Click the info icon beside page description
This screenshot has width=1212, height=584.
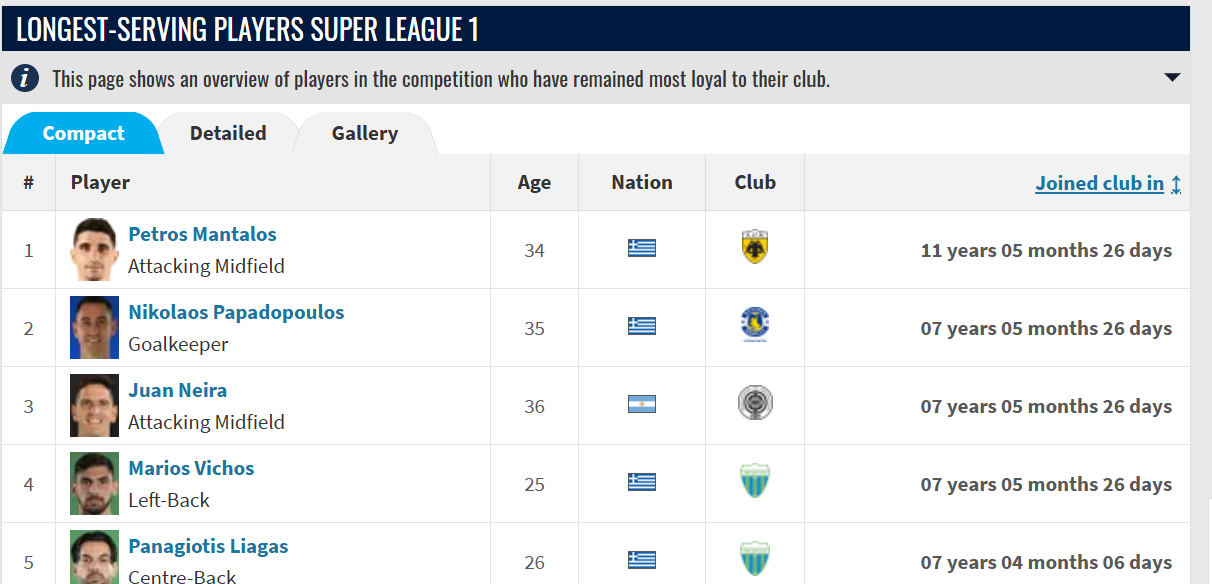[25, 78]
